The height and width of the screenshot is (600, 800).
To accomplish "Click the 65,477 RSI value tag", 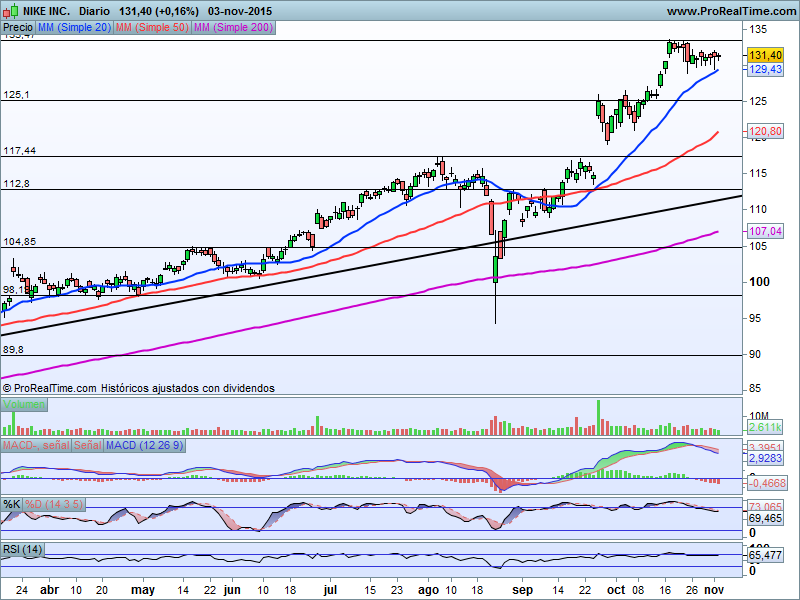I will [x=765, y=555].
